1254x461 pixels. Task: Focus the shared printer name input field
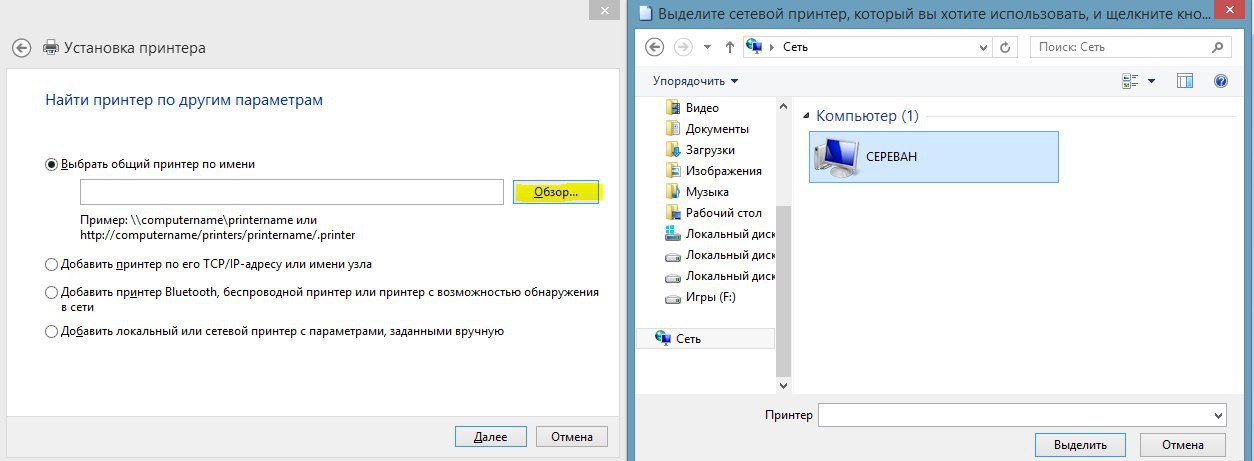(x=291, y=192)
